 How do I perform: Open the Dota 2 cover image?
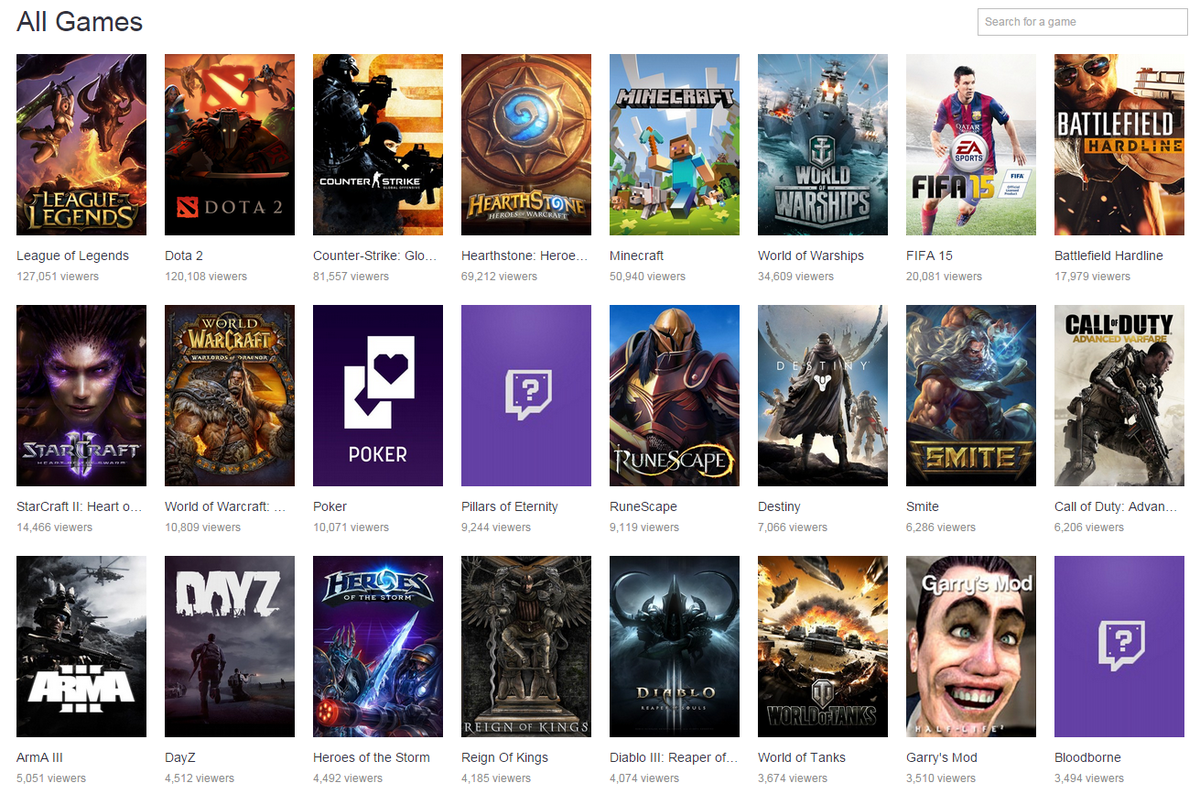point(230,145)
